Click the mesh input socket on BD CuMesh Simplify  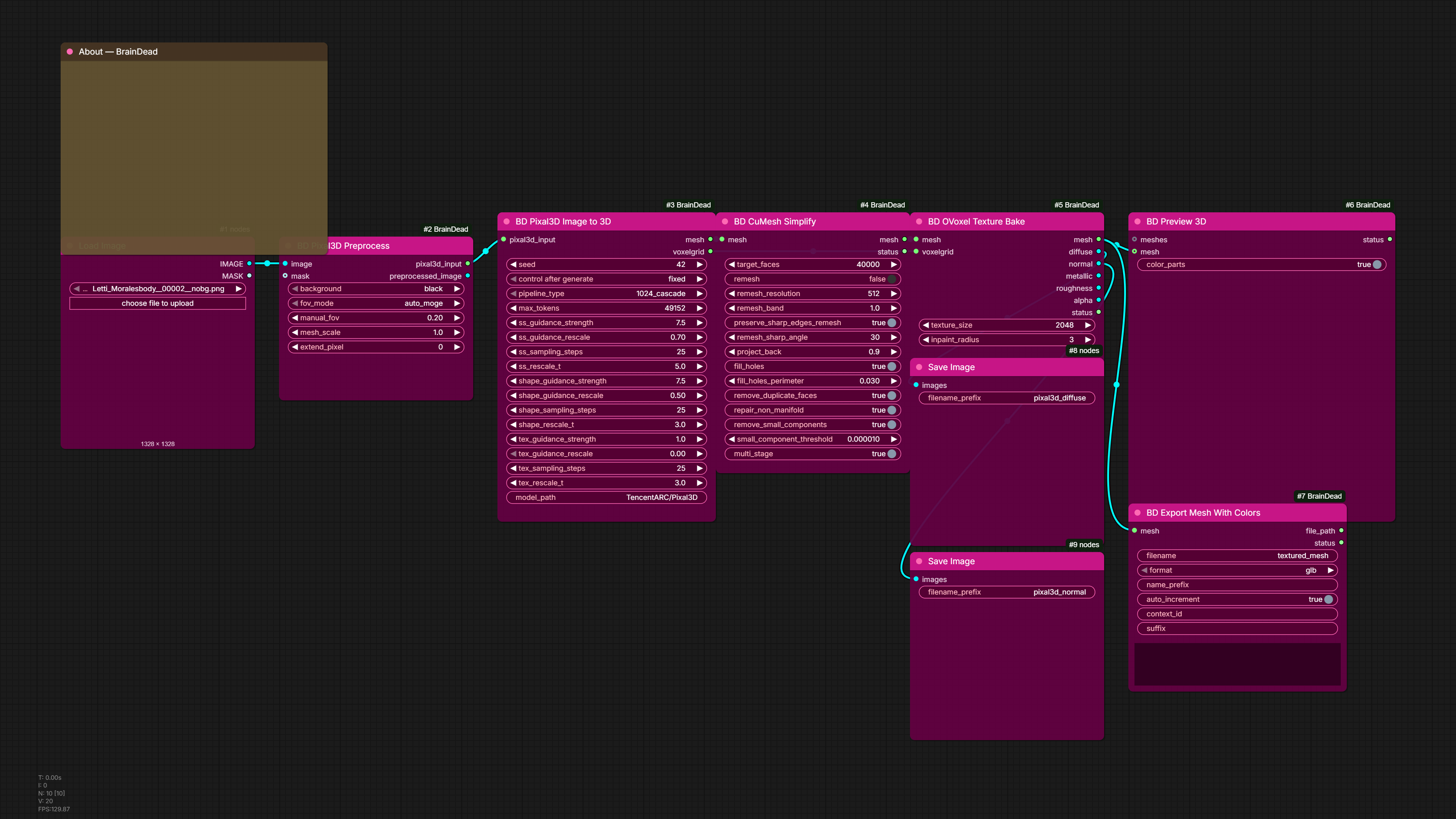point(722,240)
